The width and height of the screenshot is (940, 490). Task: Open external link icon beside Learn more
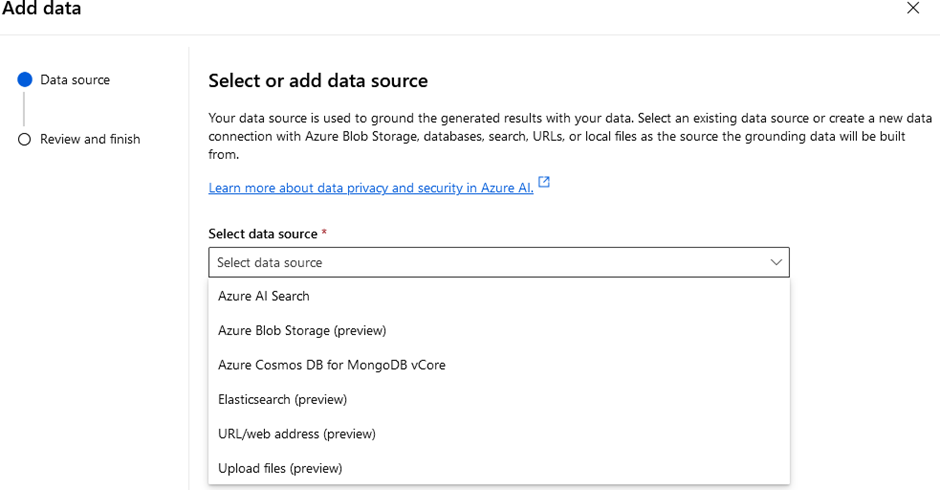(x=544, y=183)
